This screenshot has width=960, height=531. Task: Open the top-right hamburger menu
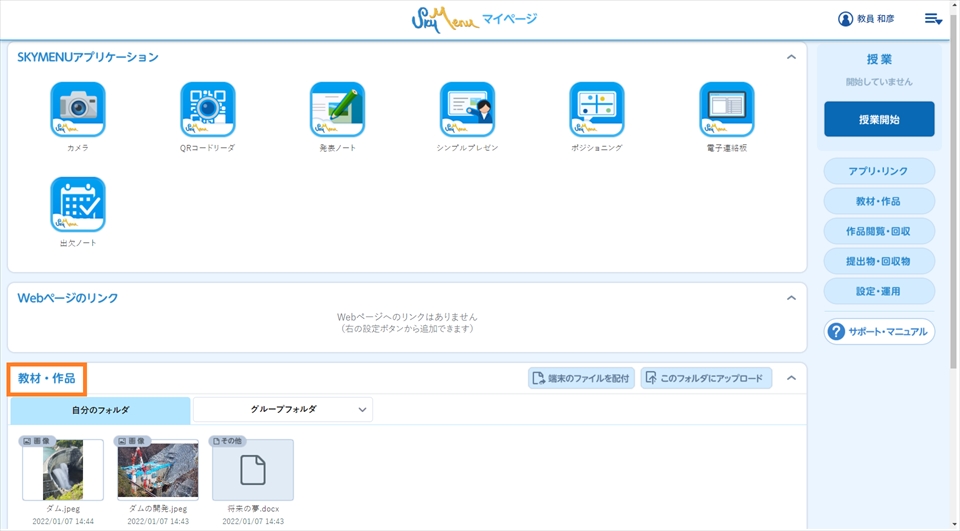(932, 19)
